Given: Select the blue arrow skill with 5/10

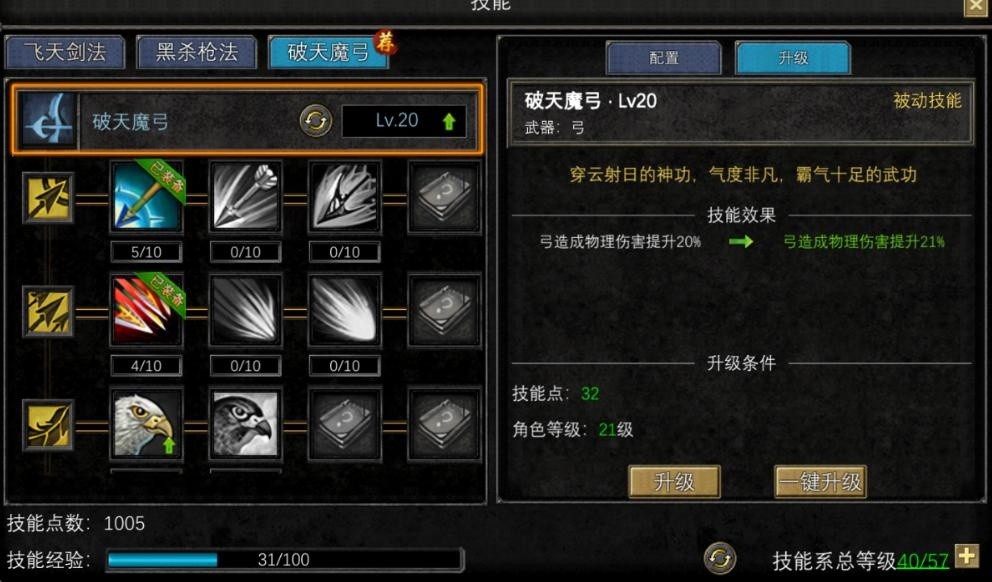Looking at the screenshot, I should click(x=146, y=197).
